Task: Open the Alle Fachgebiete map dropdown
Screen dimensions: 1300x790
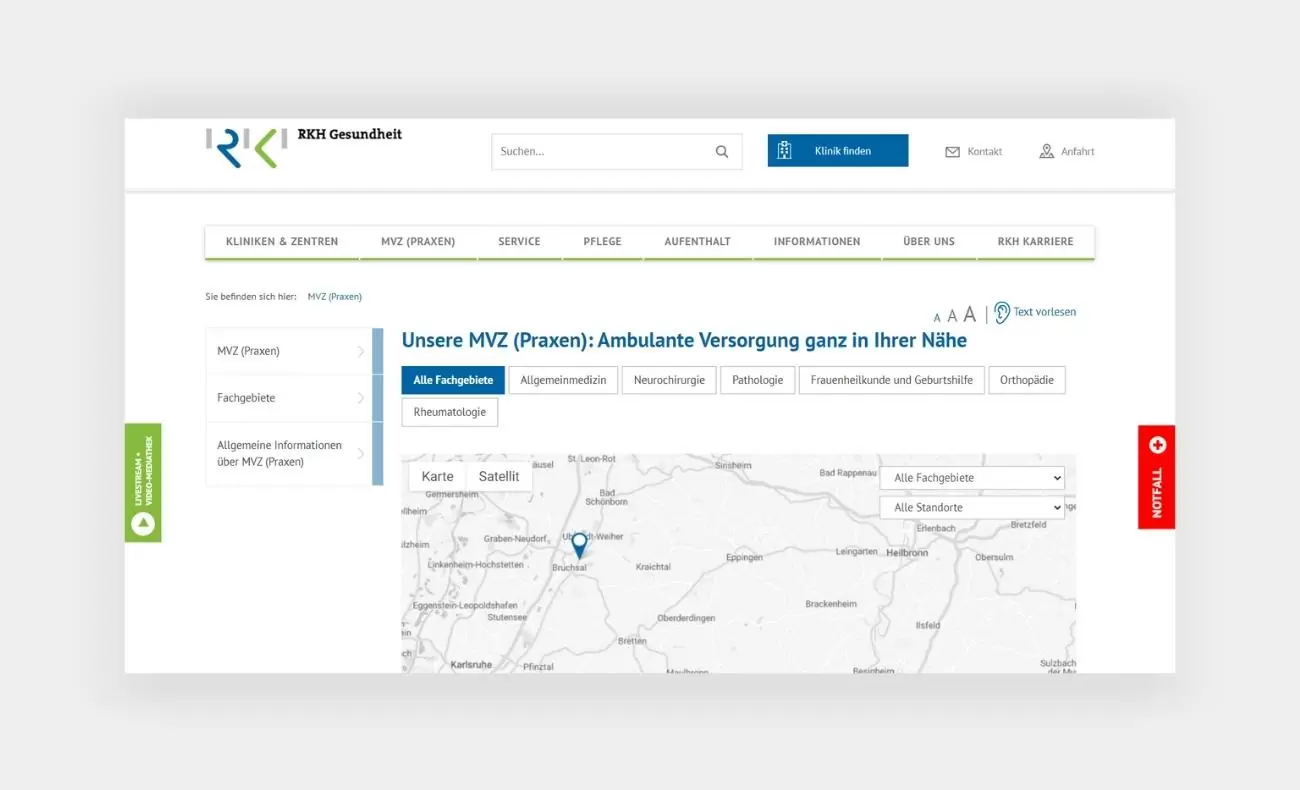Action: [x=972, y=478]
